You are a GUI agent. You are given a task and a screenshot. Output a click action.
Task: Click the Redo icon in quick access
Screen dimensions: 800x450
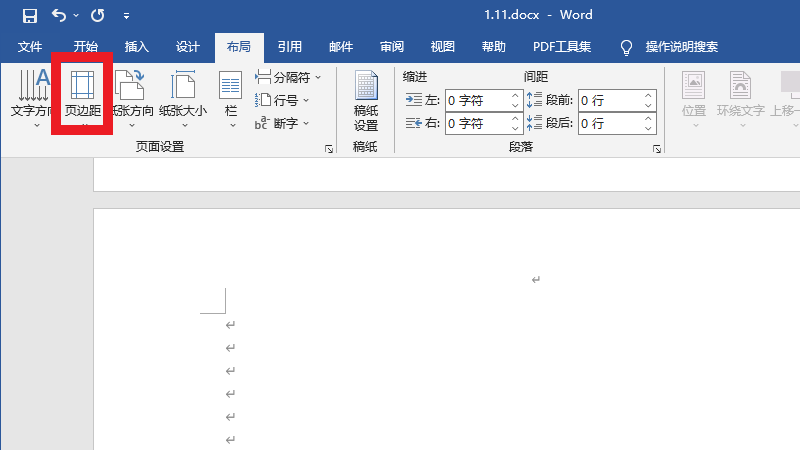[97, 16]
